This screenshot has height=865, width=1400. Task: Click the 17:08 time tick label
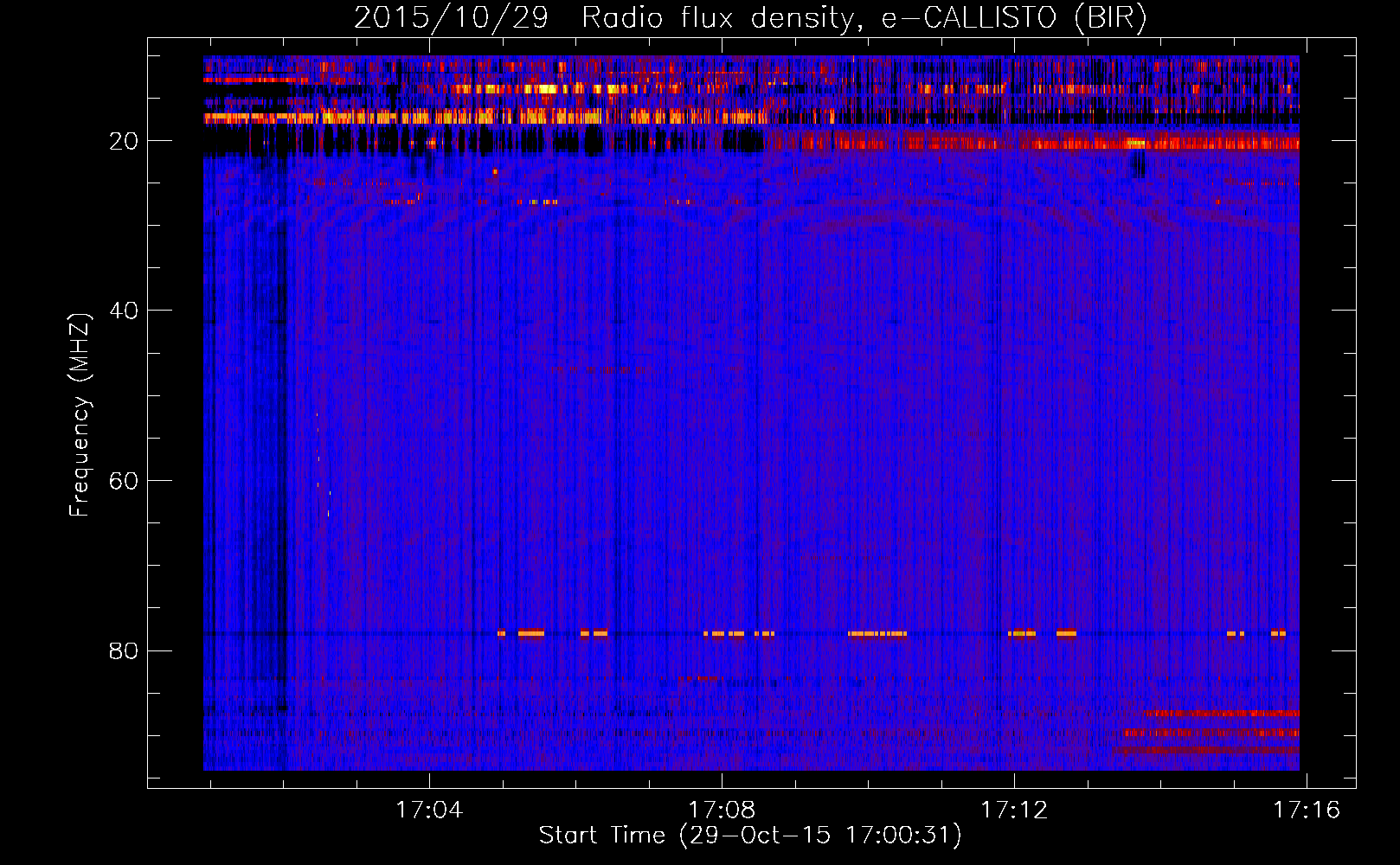[x=722, y=811]
